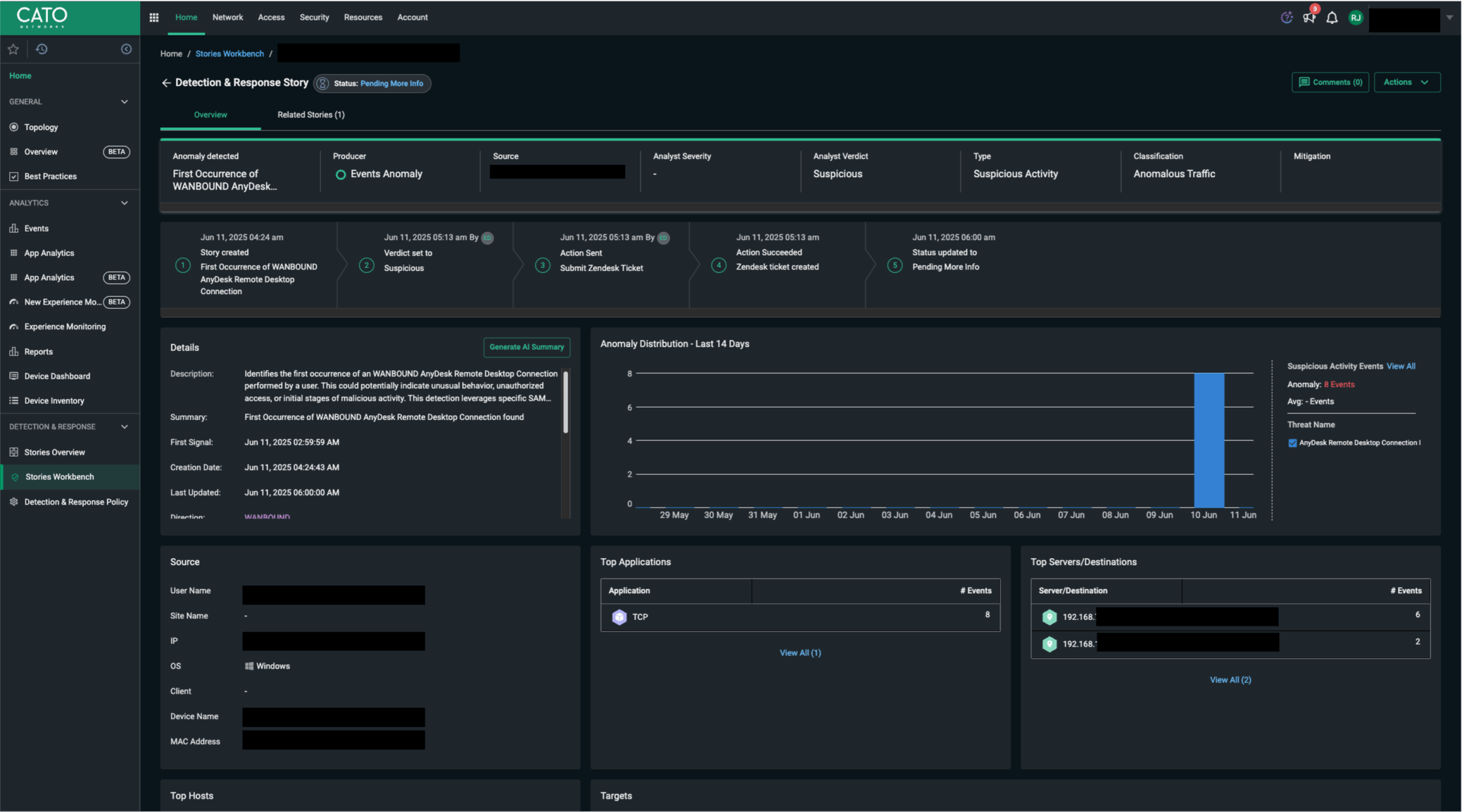1464x812 pixels.
Task: Open the Actions dropdown menu
Action: (1406, 82)
